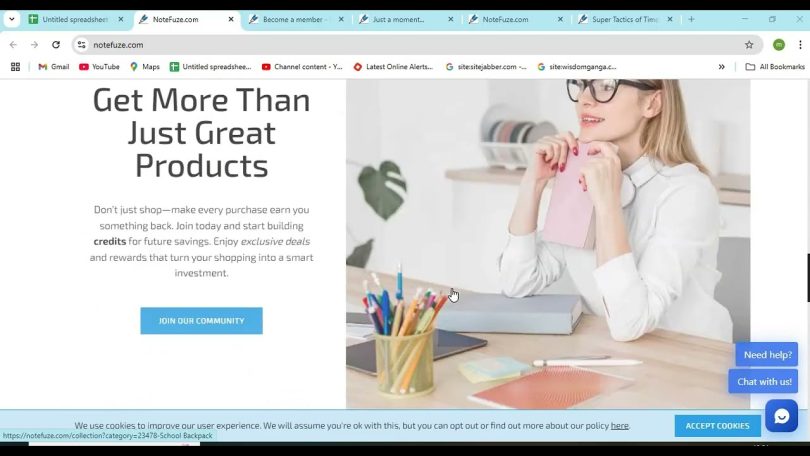Image resolution: width=810 pixels, height=456 pixels.
Task: Bookmark this page with the star icon
Action: coord(749,45)
